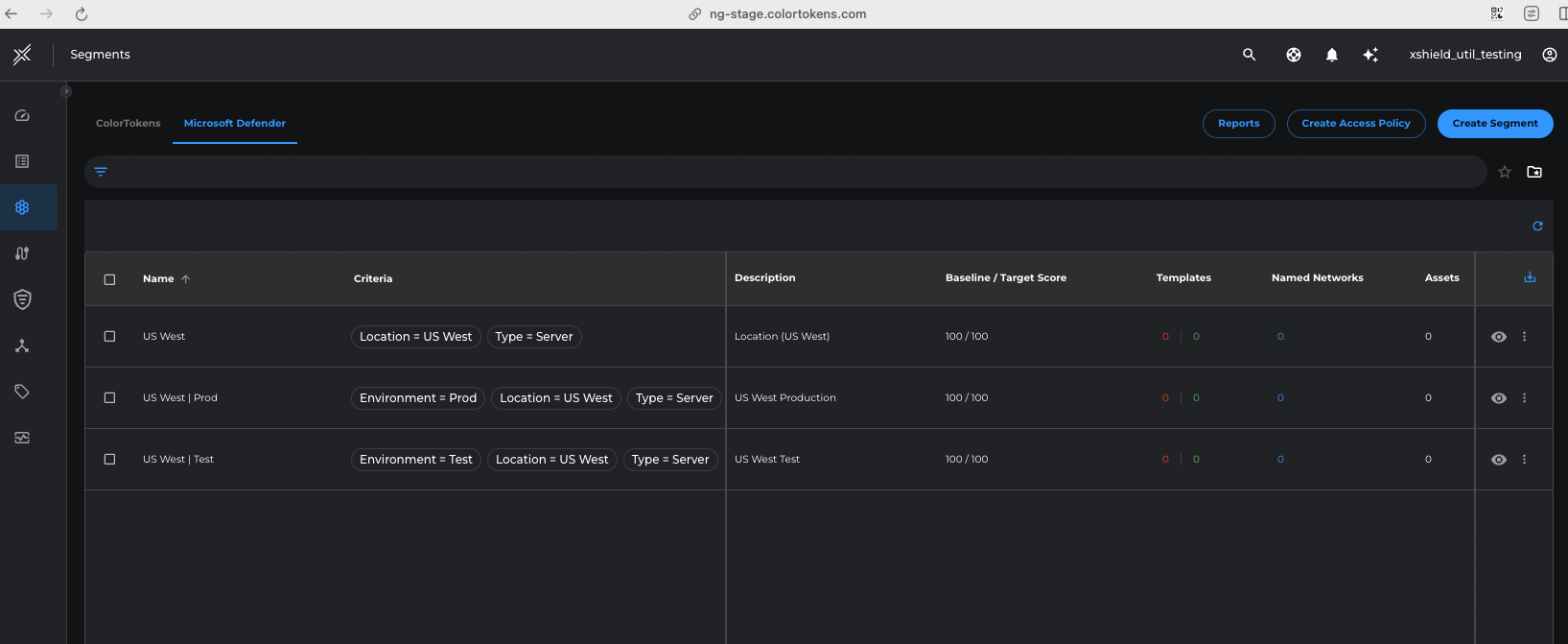1568x644 pixels.
Task: Open the search magnifier in top bar
Action: [1249, 55]
